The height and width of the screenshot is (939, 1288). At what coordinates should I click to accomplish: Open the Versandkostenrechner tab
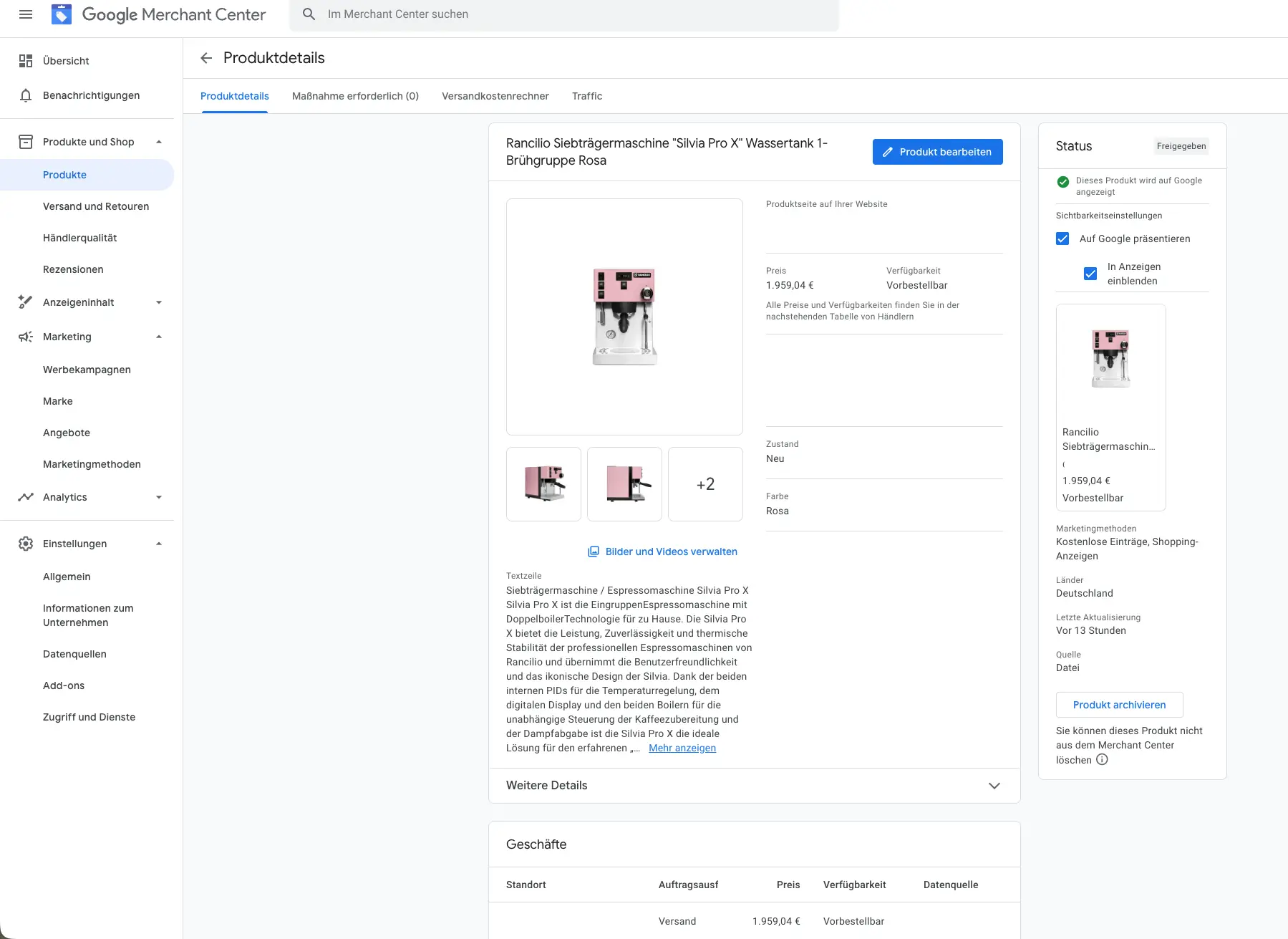495,96
